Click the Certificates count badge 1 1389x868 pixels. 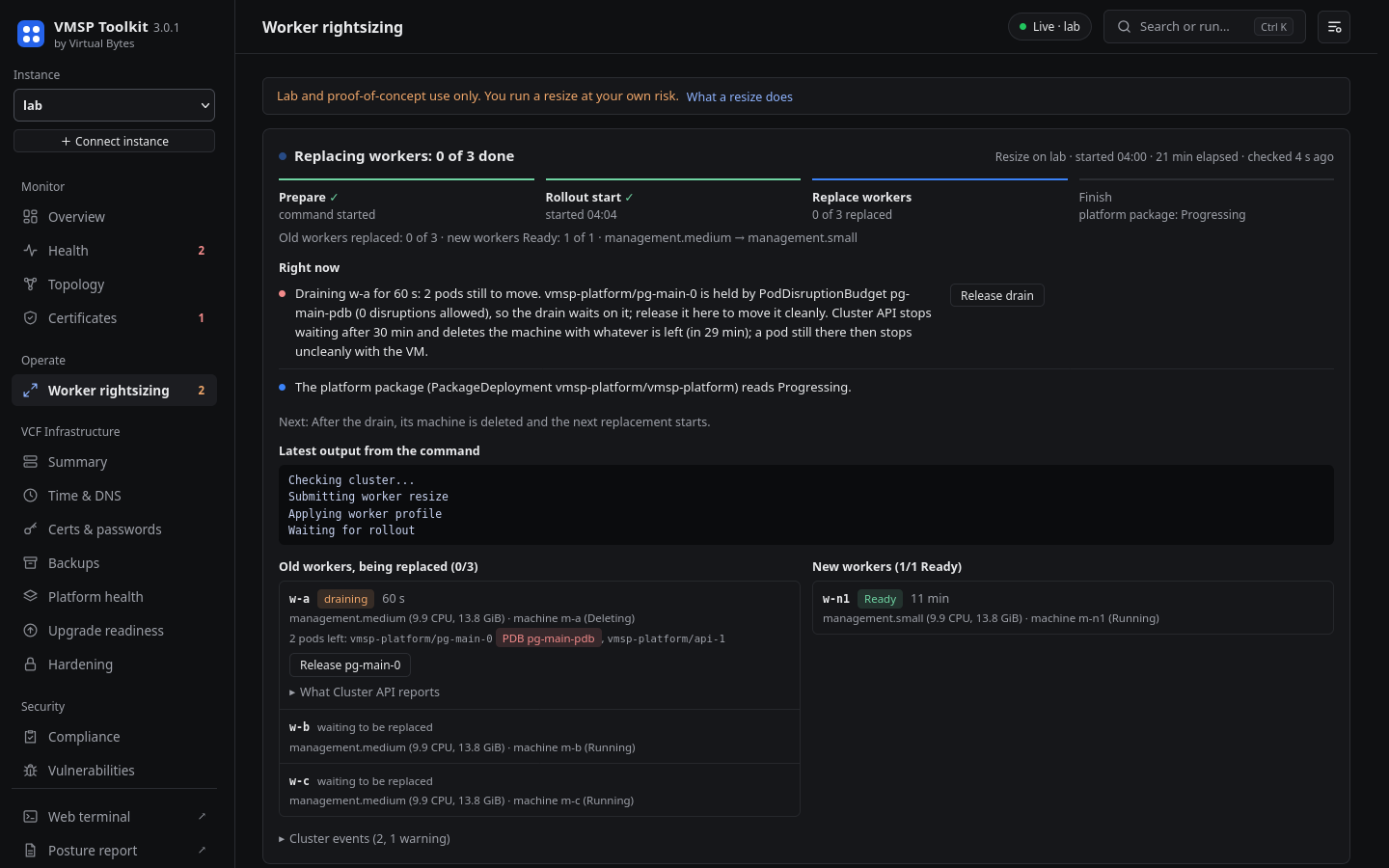202,318
